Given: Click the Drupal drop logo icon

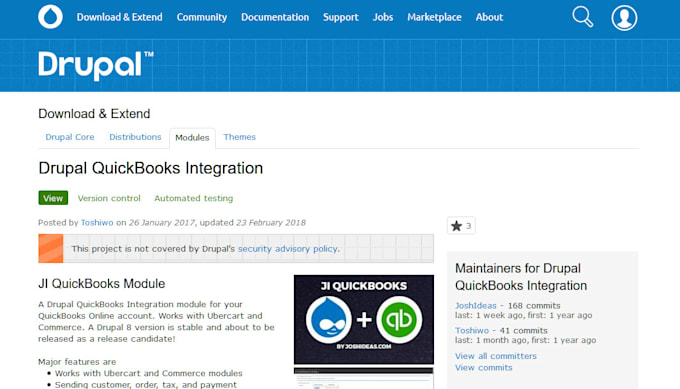Looking at the screenshot, I should (x=50, y=17).
